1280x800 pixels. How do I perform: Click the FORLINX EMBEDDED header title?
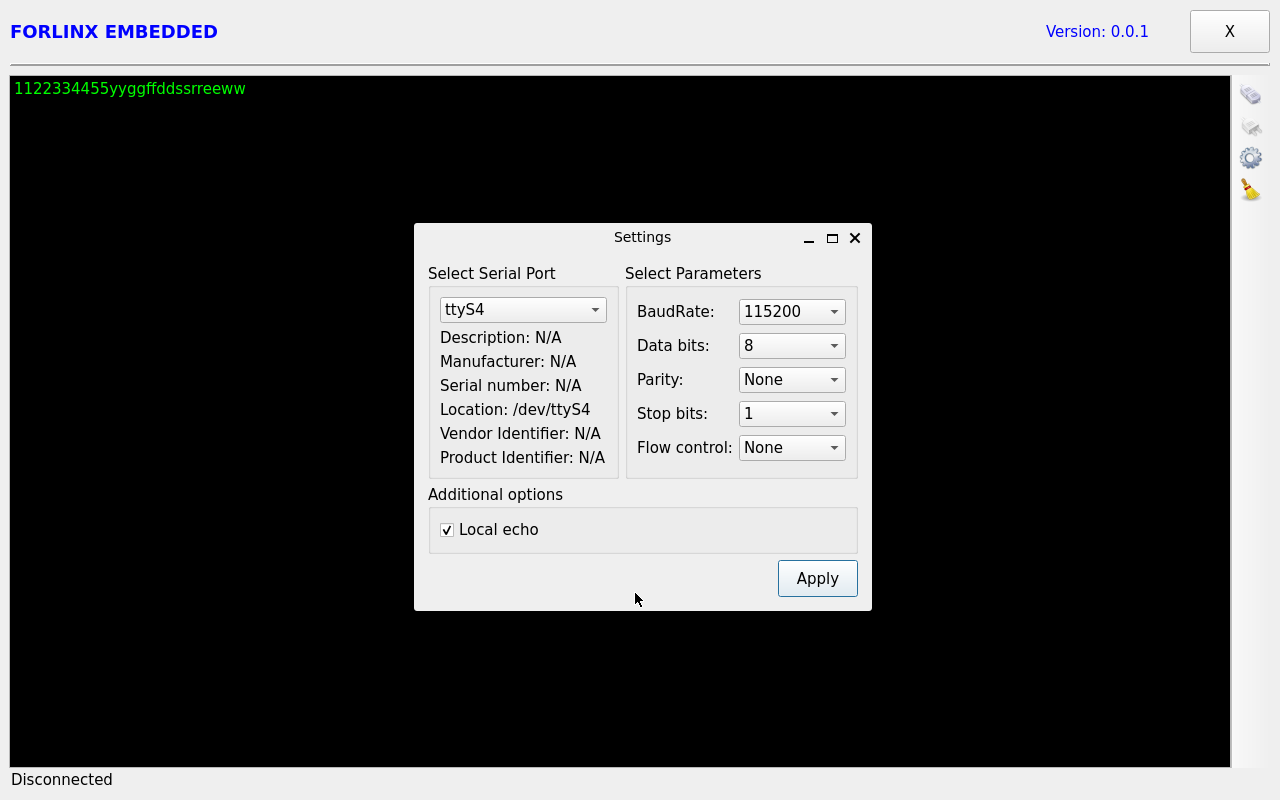114,32
